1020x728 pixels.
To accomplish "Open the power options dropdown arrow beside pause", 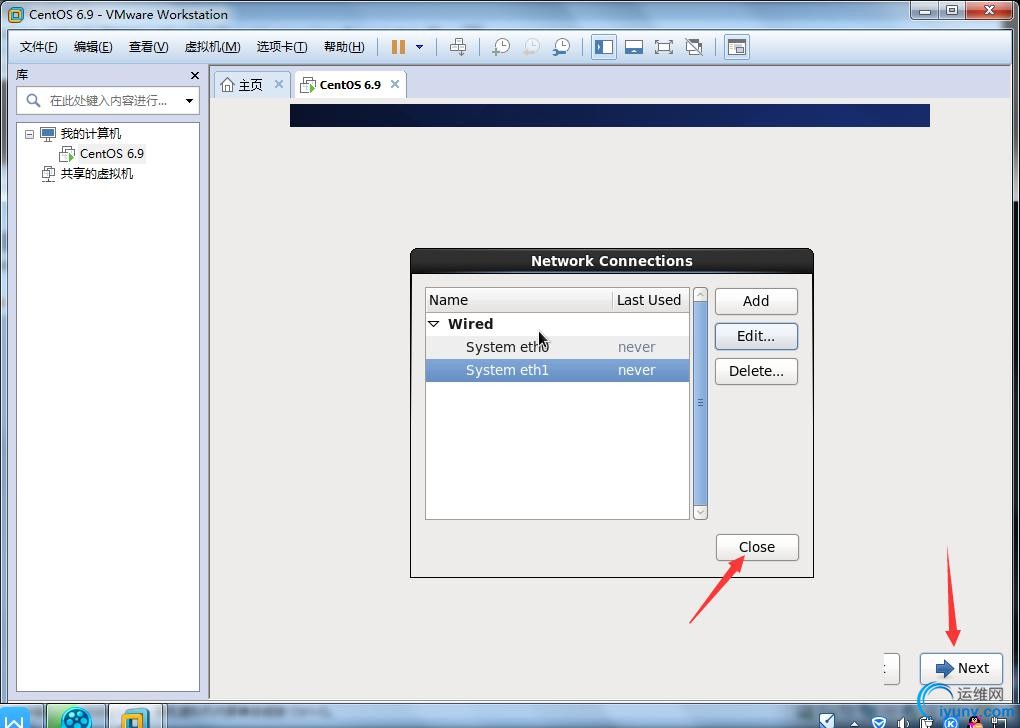I will point(420,47).
